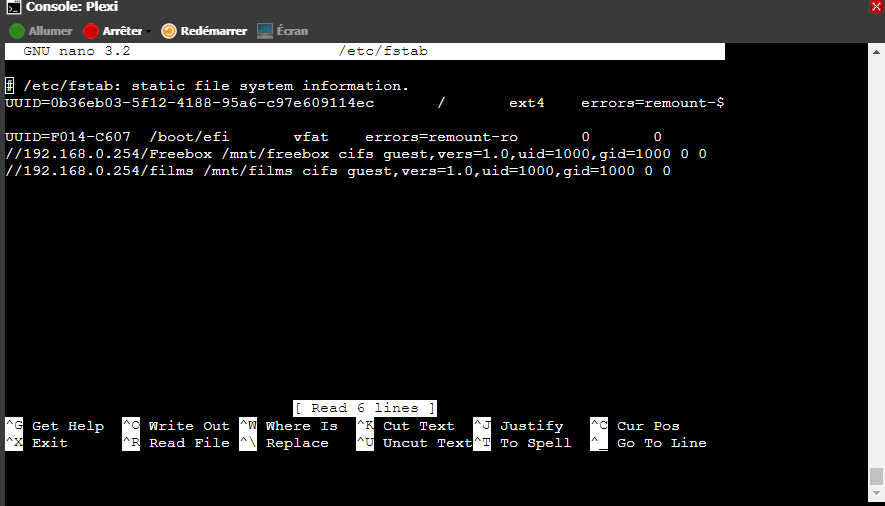Click the vfat filesystem type

[311, 137]
